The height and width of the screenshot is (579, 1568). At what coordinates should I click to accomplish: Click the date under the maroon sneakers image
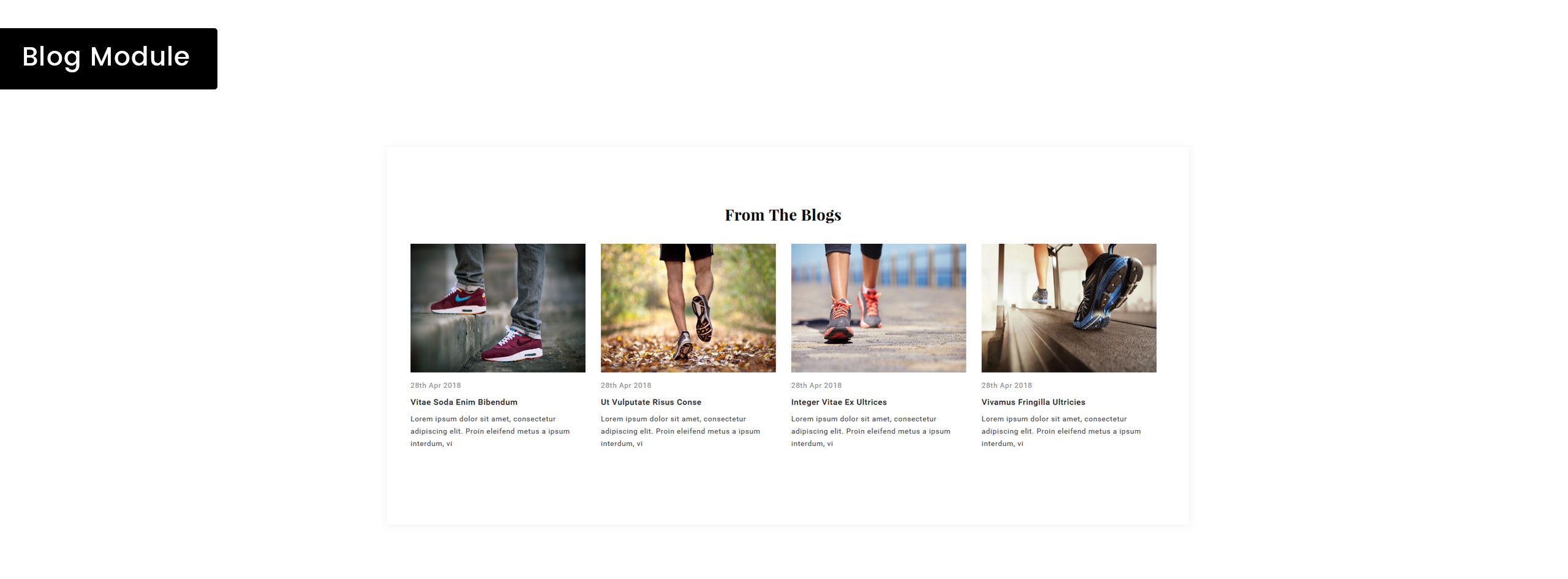click(x=435, y=385)
